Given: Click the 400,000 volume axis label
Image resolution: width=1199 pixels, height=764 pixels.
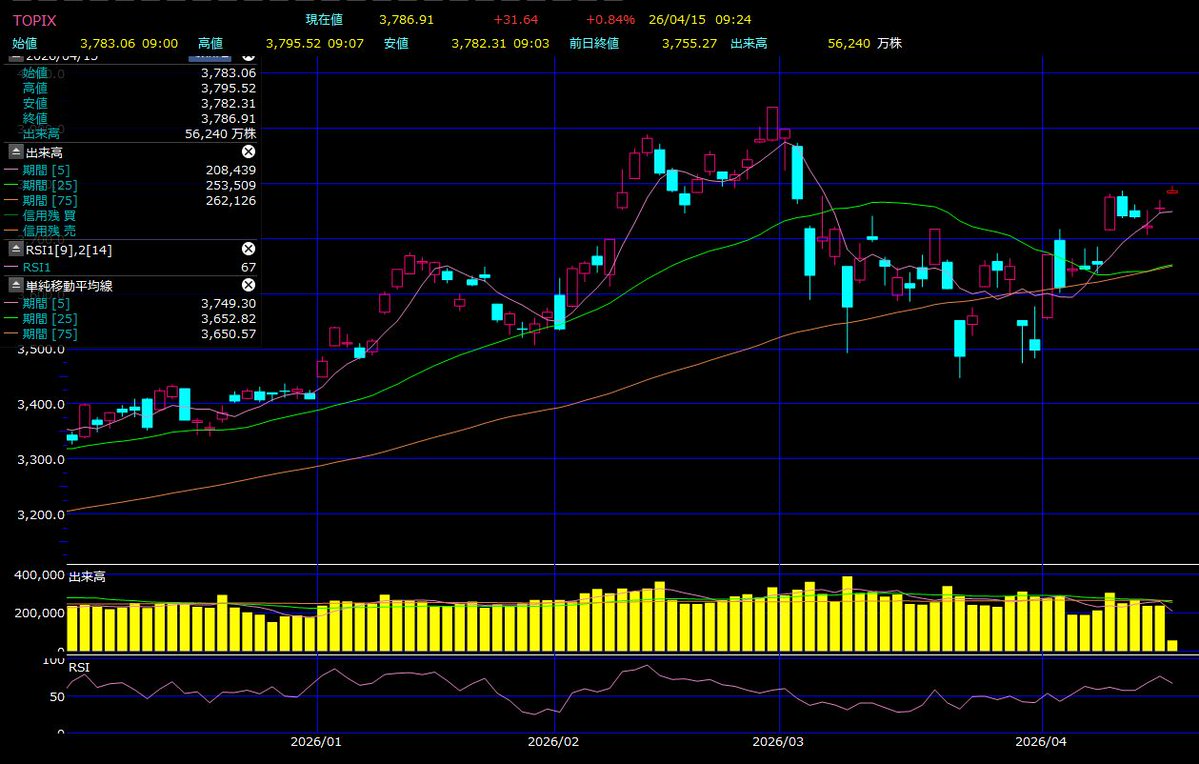Looking at the screenshot, I should 39,575.
